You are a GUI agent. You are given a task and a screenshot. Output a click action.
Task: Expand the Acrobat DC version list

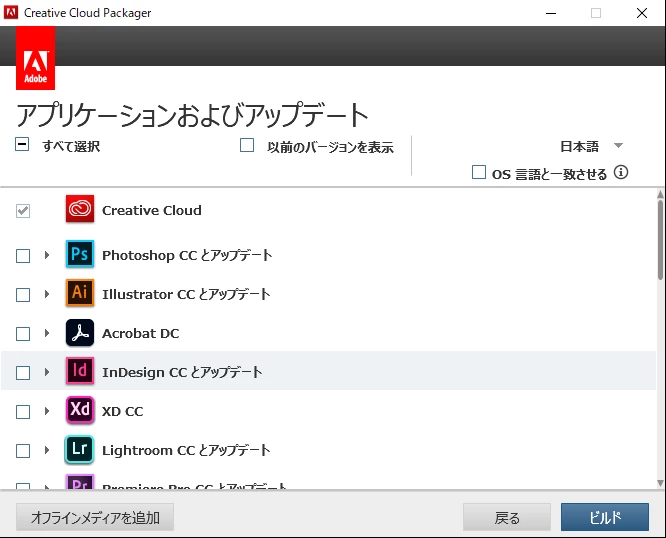pos(47,333)
